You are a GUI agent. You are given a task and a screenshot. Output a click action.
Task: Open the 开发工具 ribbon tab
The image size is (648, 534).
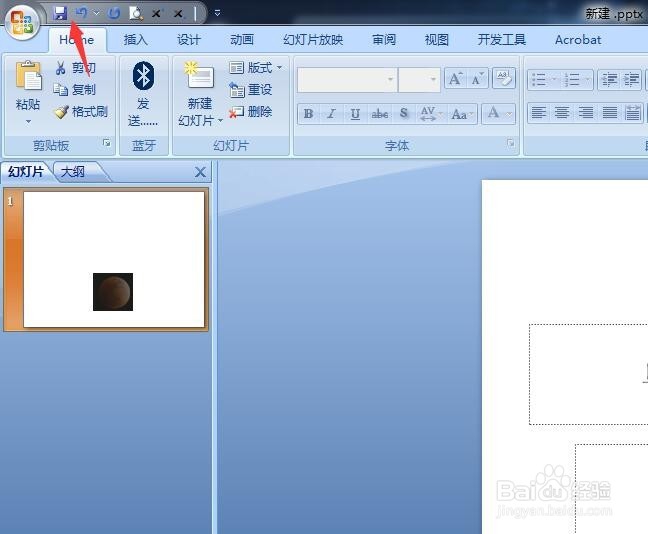tap(502, 40)
